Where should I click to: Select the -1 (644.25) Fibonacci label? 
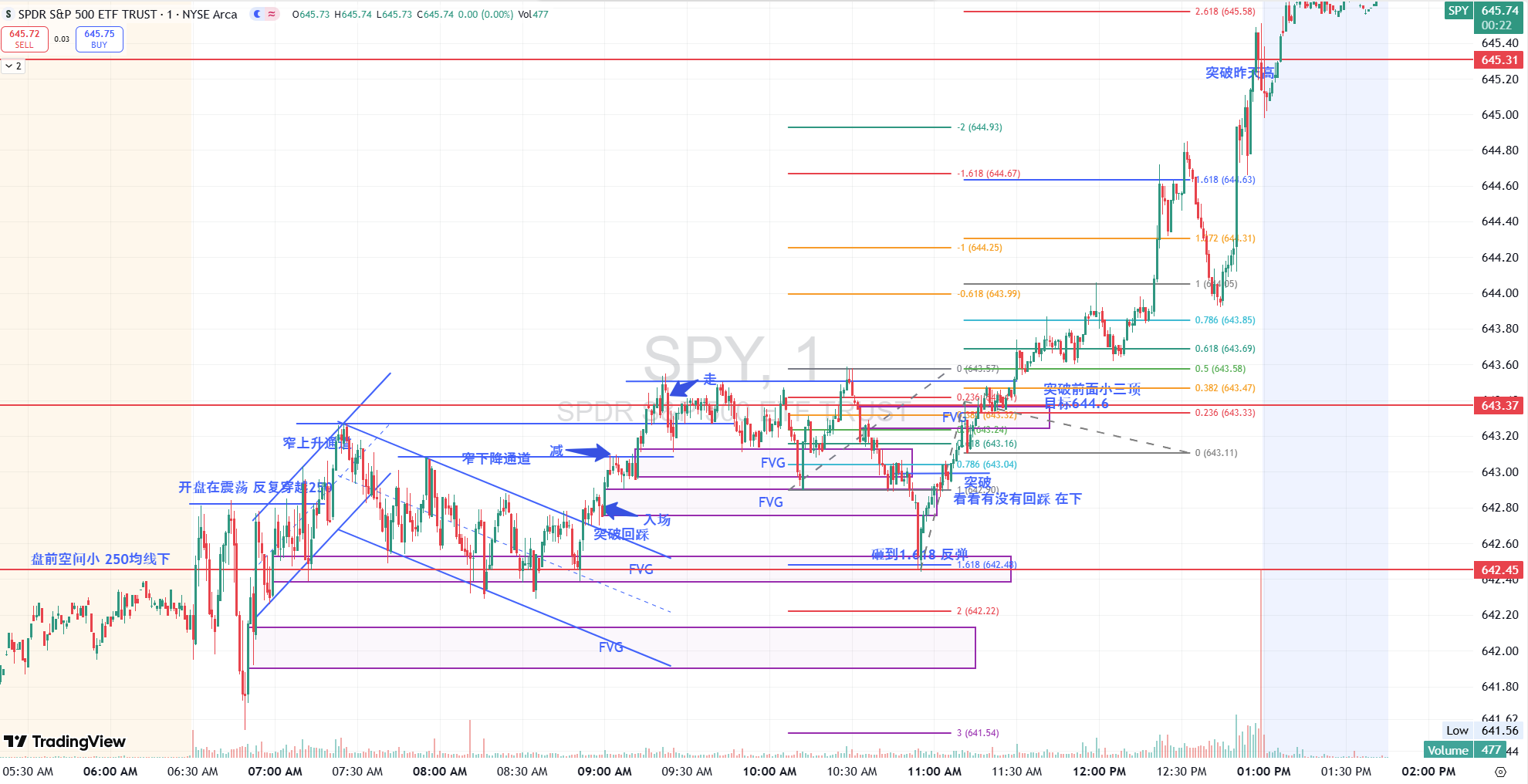pos(979,248)
